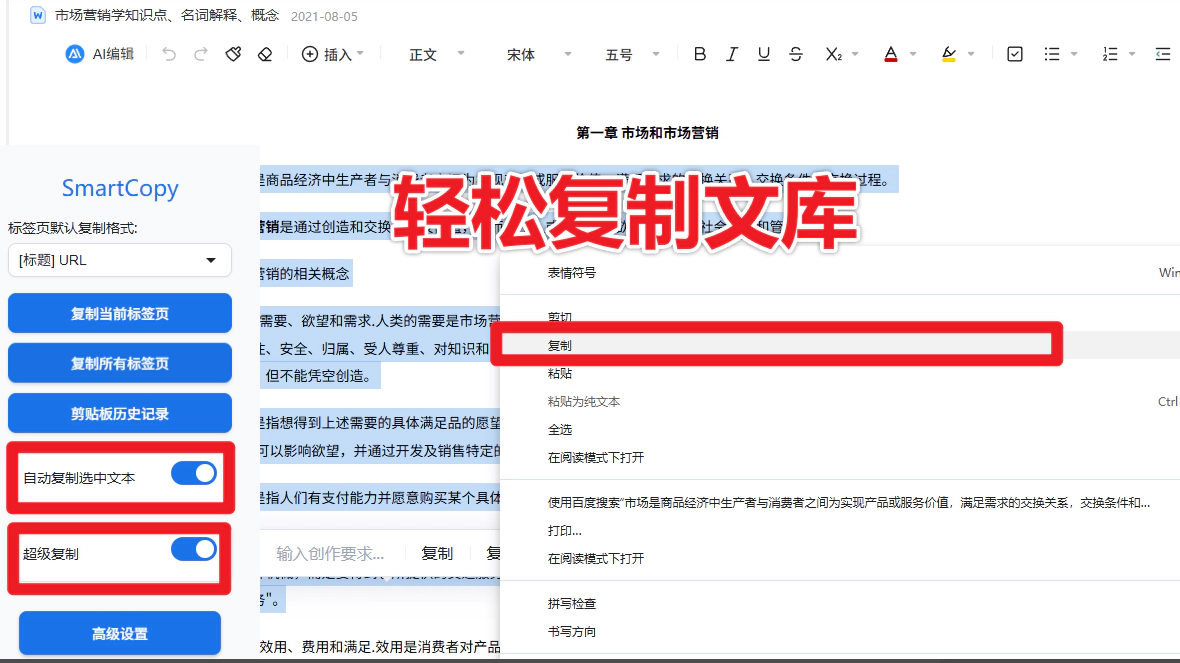Click the undo arrow icon
The width and height of the screenshot is (1180, 663).
[169, 54]
